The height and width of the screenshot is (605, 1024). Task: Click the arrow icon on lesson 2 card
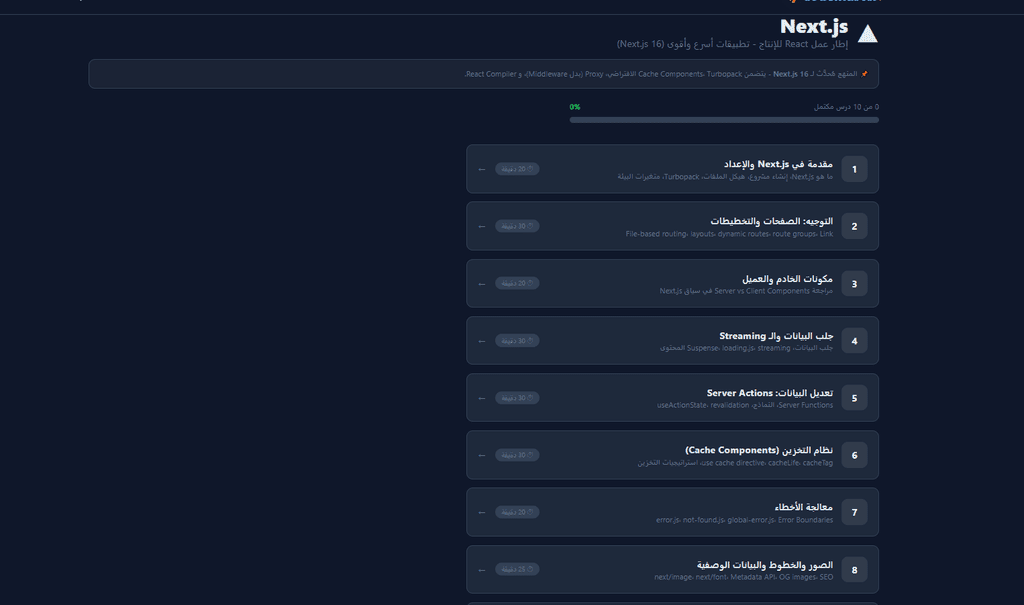(x=482, y=226)
